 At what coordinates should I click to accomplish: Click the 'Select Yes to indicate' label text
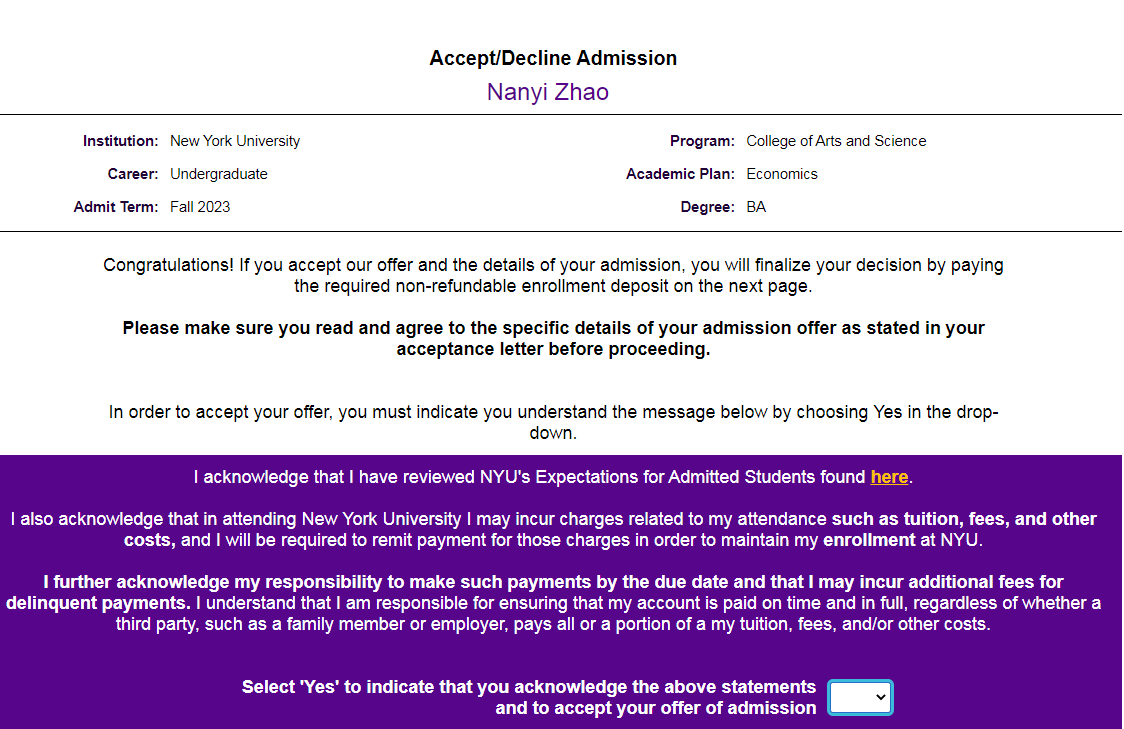[529, 697]
